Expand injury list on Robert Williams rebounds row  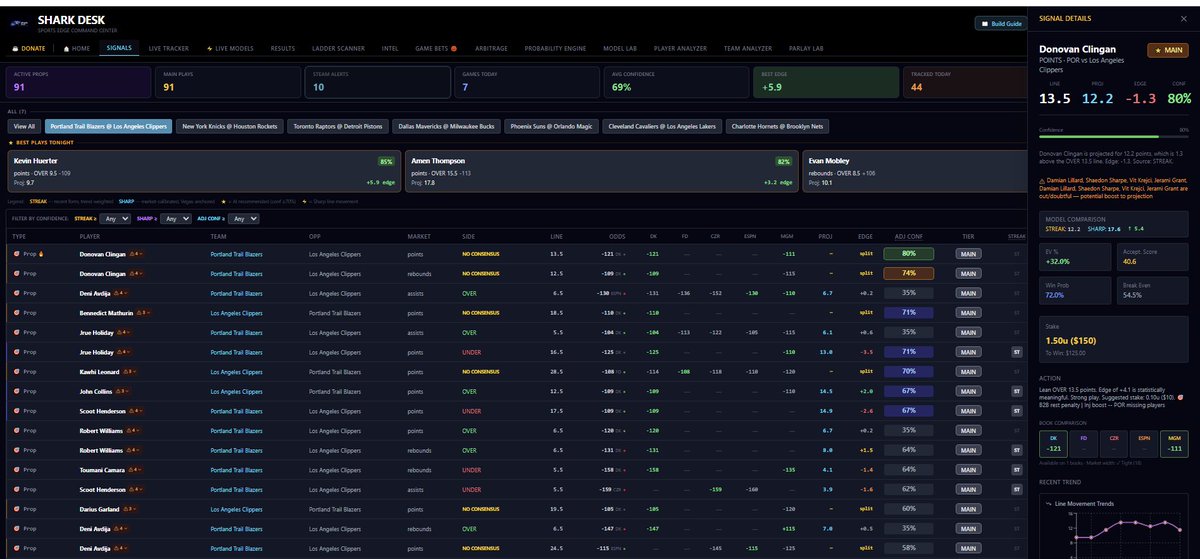coord(135,450)
